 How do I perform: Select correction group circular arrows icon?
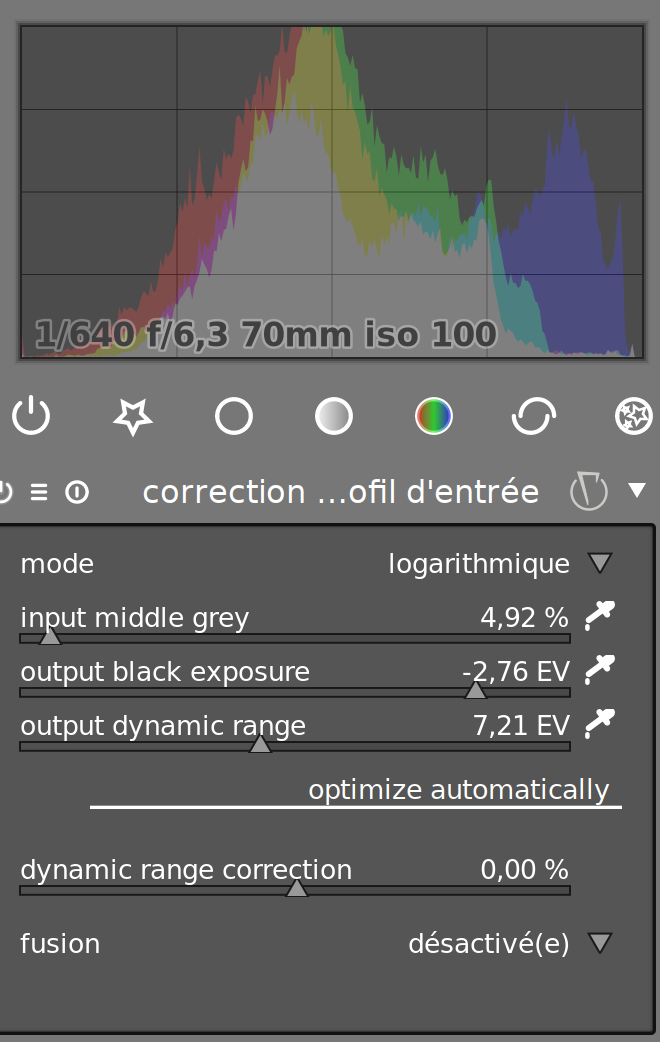534,417
